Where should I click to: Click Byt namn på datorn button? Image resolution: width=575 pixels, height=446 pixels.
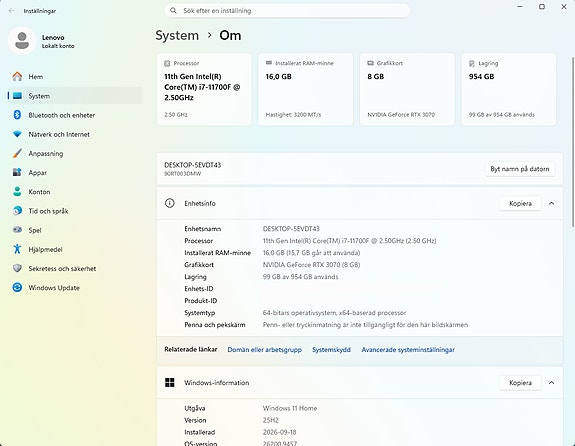pyautogui.click(x=520, y=169)
